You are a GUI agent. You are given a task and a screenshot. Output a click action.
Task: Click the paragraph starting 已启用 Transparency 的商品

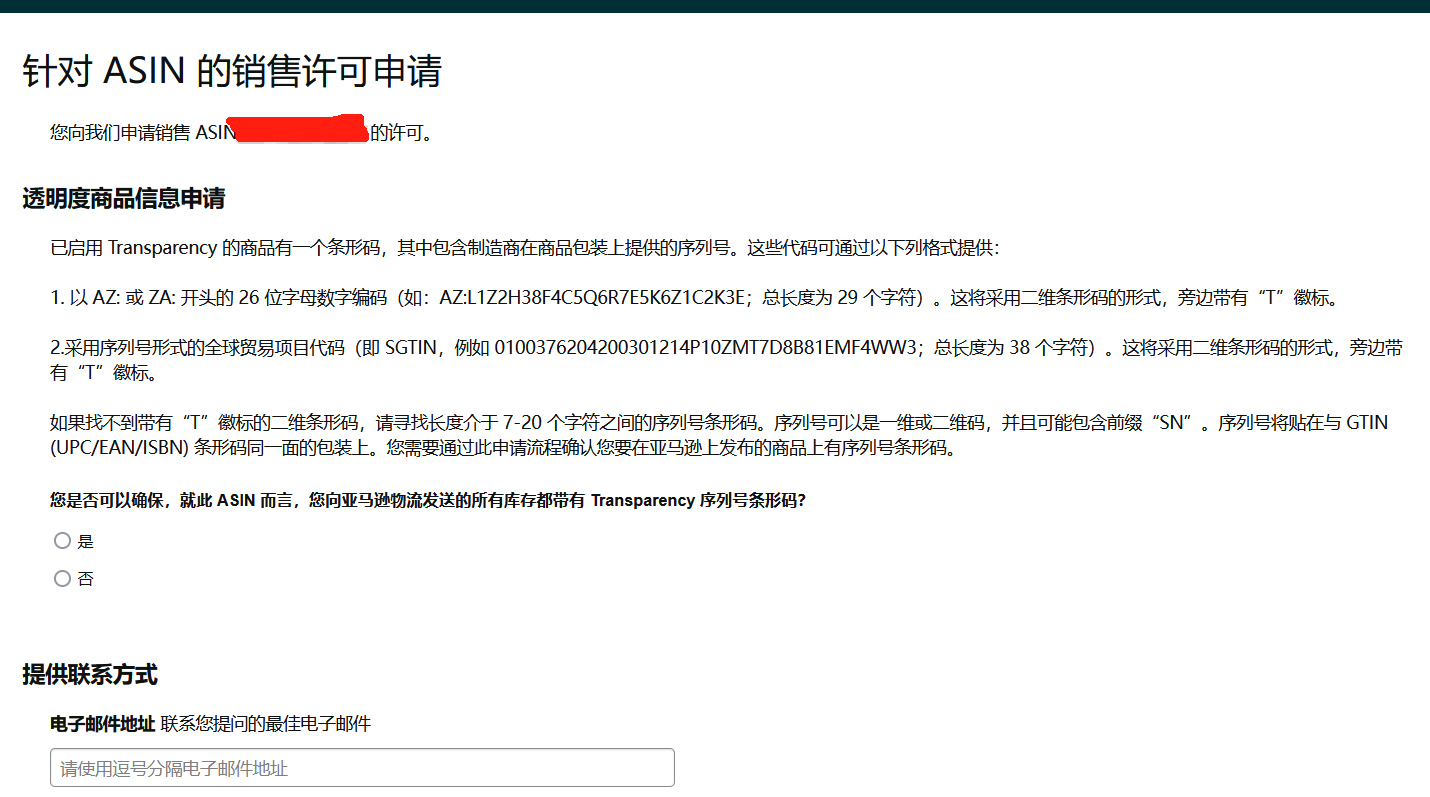point(524,248)
